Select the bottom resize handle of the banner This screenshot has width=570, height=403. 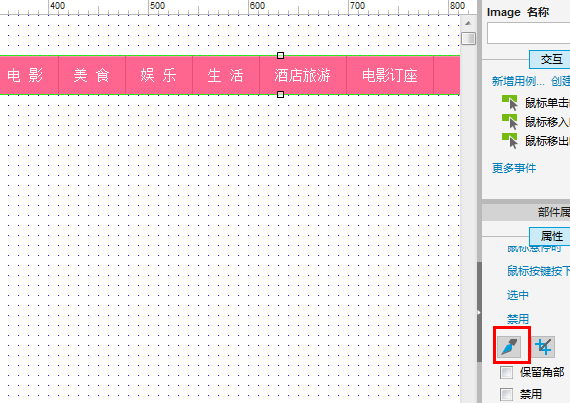pos(280,94)
